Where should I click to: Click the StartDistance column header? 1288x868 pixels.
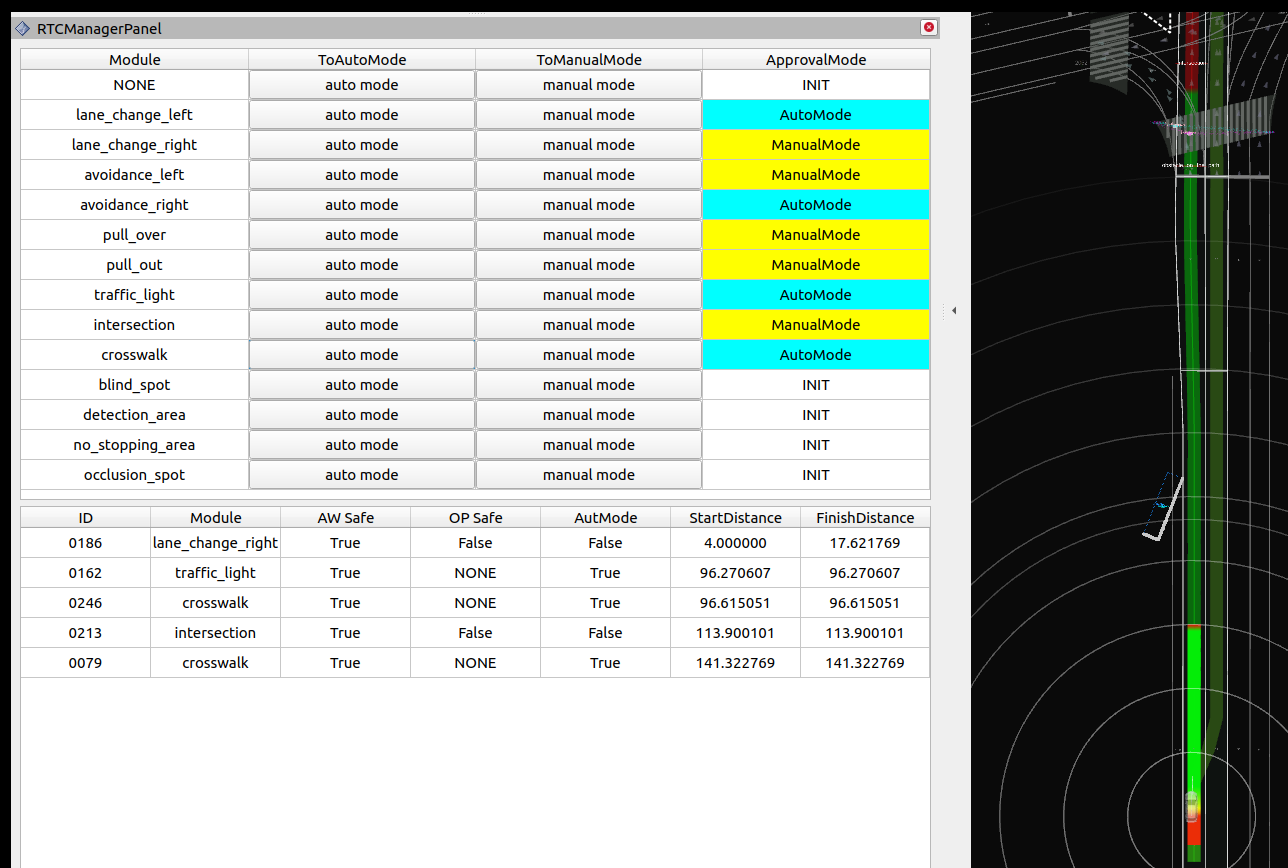[735, 517]
